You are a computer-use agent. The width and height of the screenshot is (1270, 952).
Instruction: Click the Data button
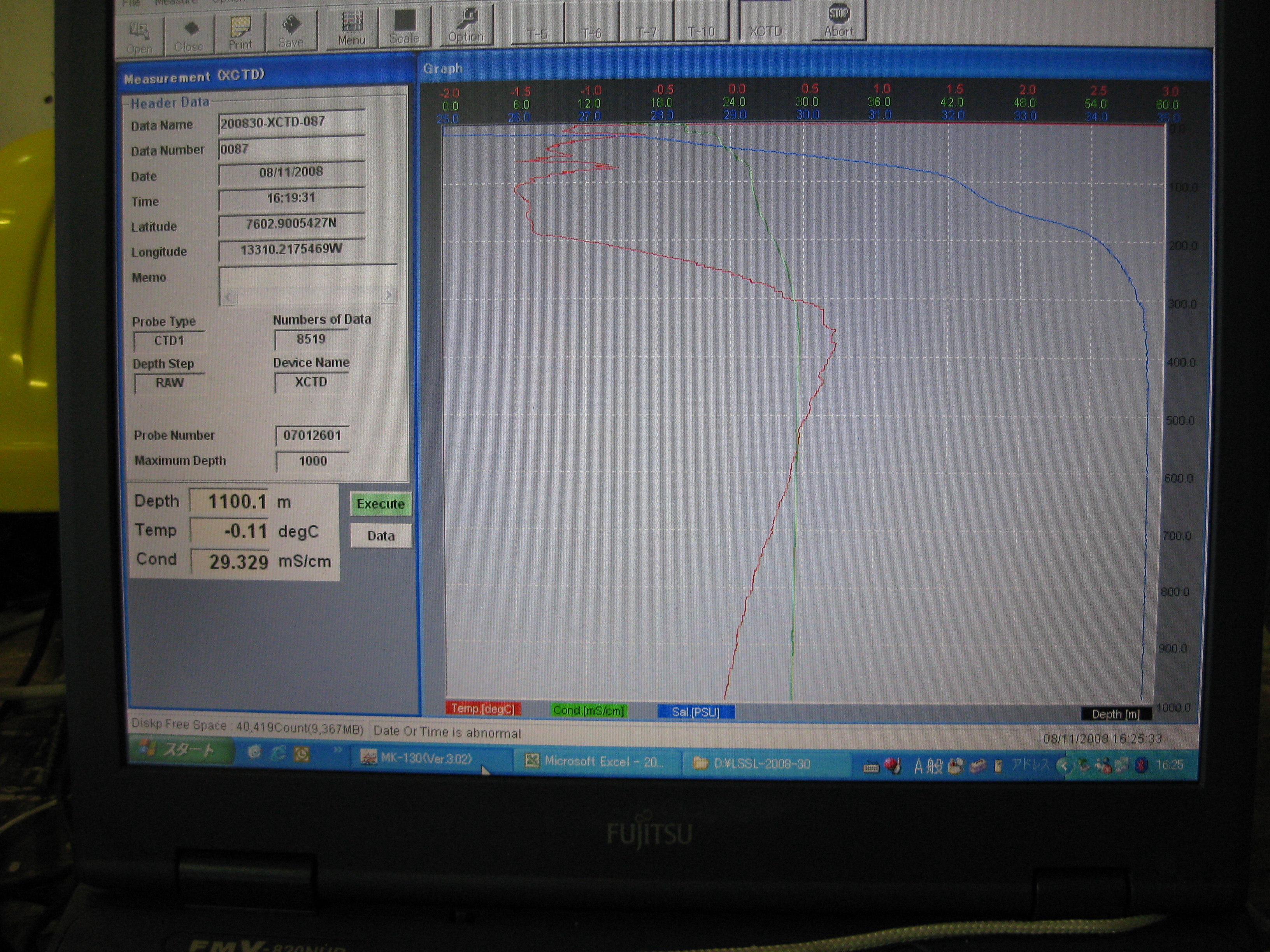tap(381, 535)
